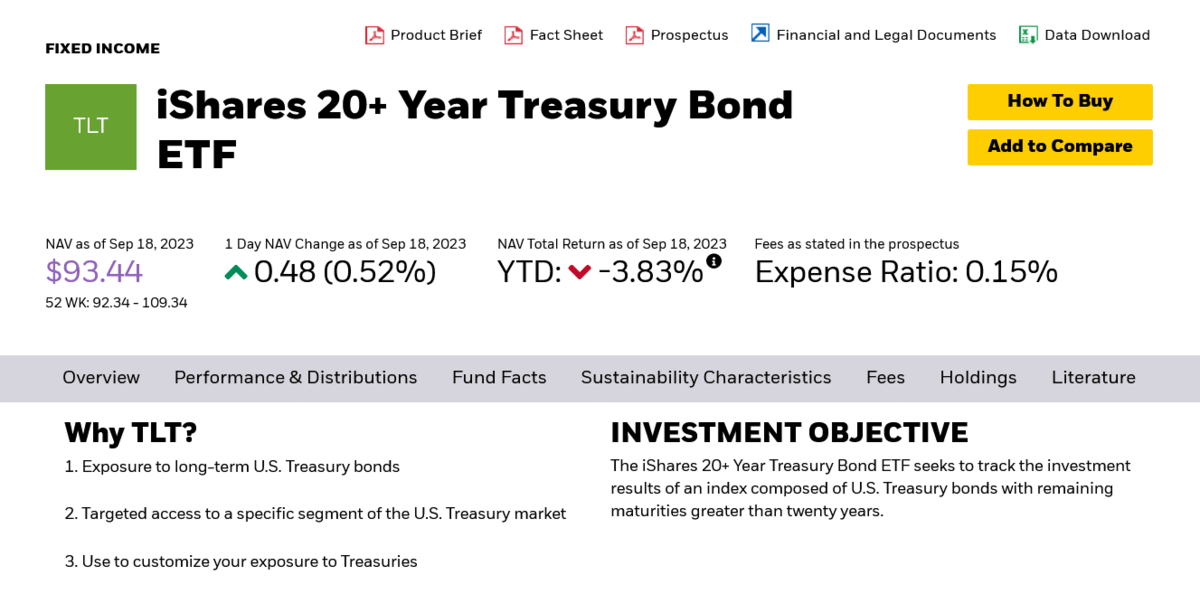Viewport: 1200px width, 594px height.
Task: View the Holdings tab
Action: pos(978,378)
